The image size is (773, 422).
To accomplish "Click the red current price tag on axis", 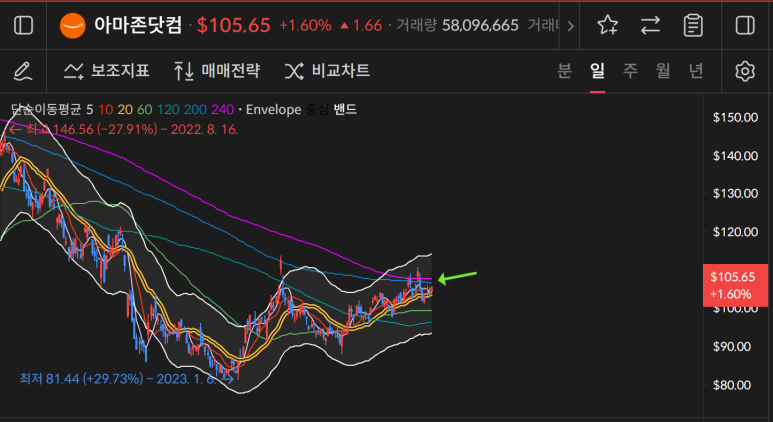I will coord(735,285).
